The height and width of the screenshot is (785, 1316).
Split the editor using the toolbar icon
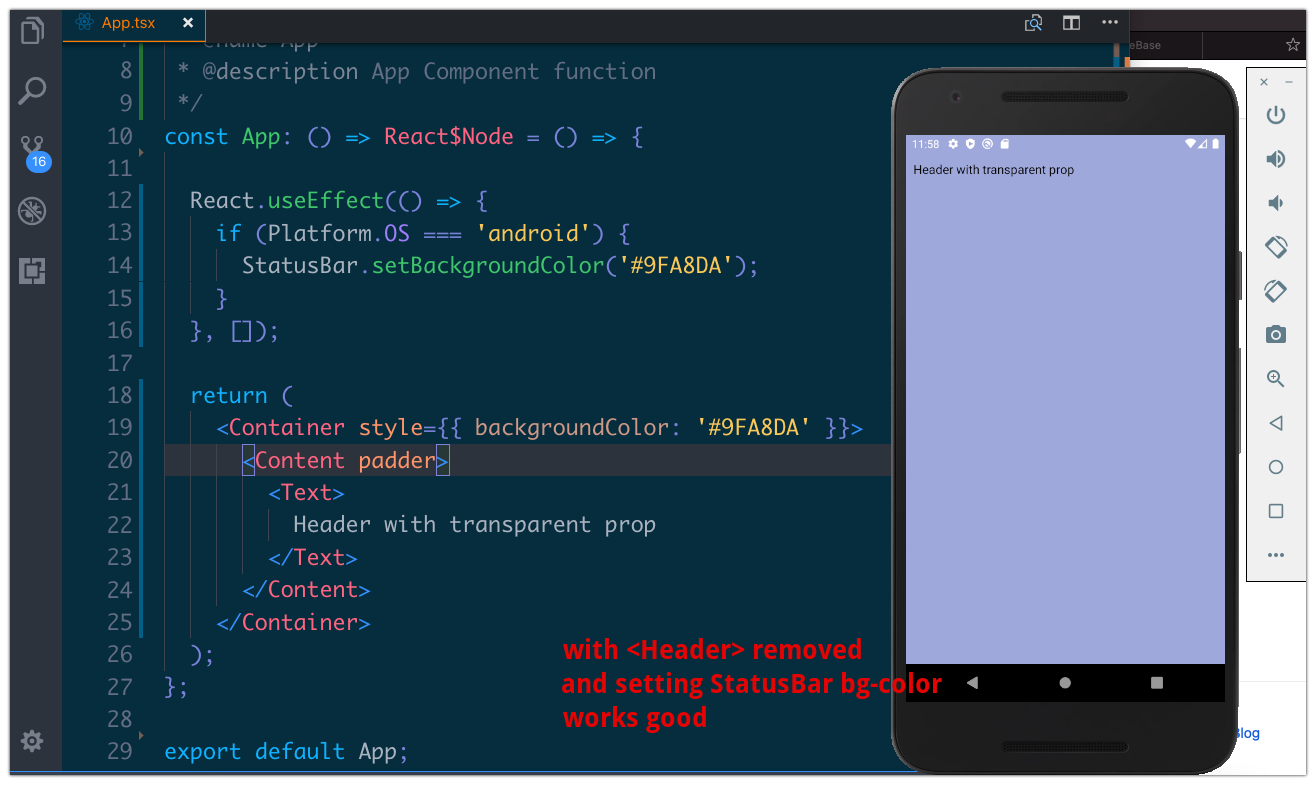1070,22
